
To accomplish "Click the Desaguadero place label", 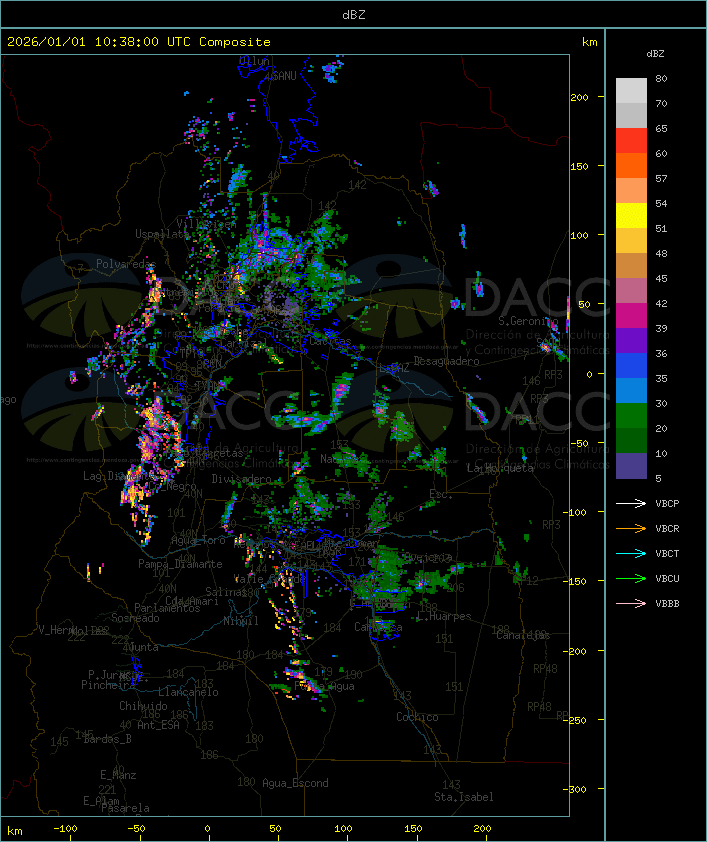I will (x=446, y=361).
